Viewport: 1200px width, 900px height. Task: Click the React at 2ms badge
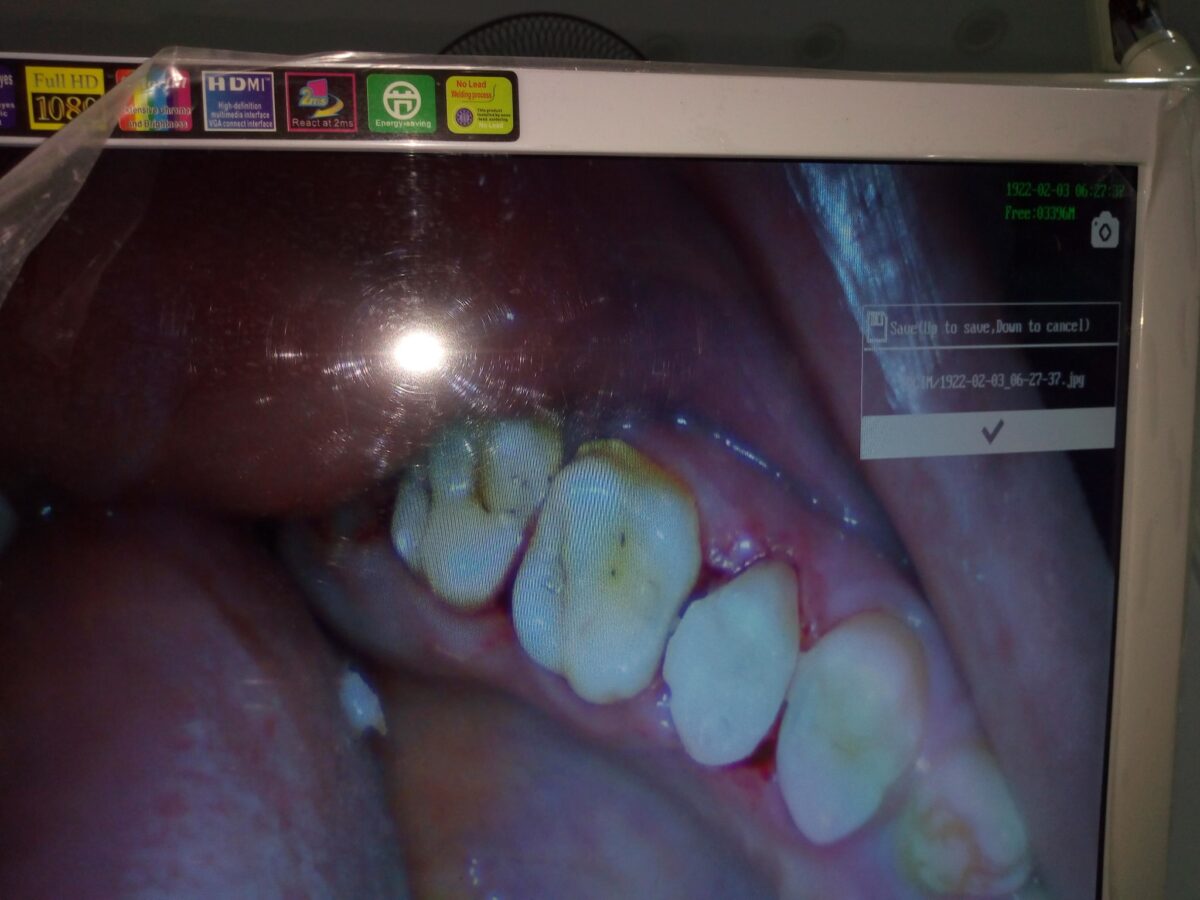(321, 102)
